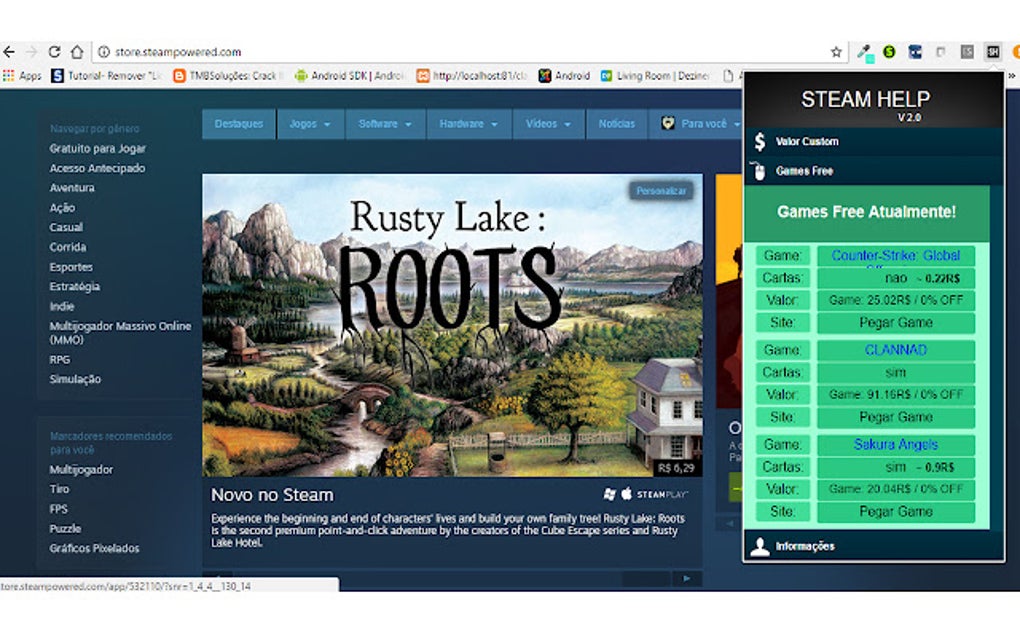Screen dimensions: 1020x638
Task: Click Pegar Game for CLANNAD
Action: [896, 417]
